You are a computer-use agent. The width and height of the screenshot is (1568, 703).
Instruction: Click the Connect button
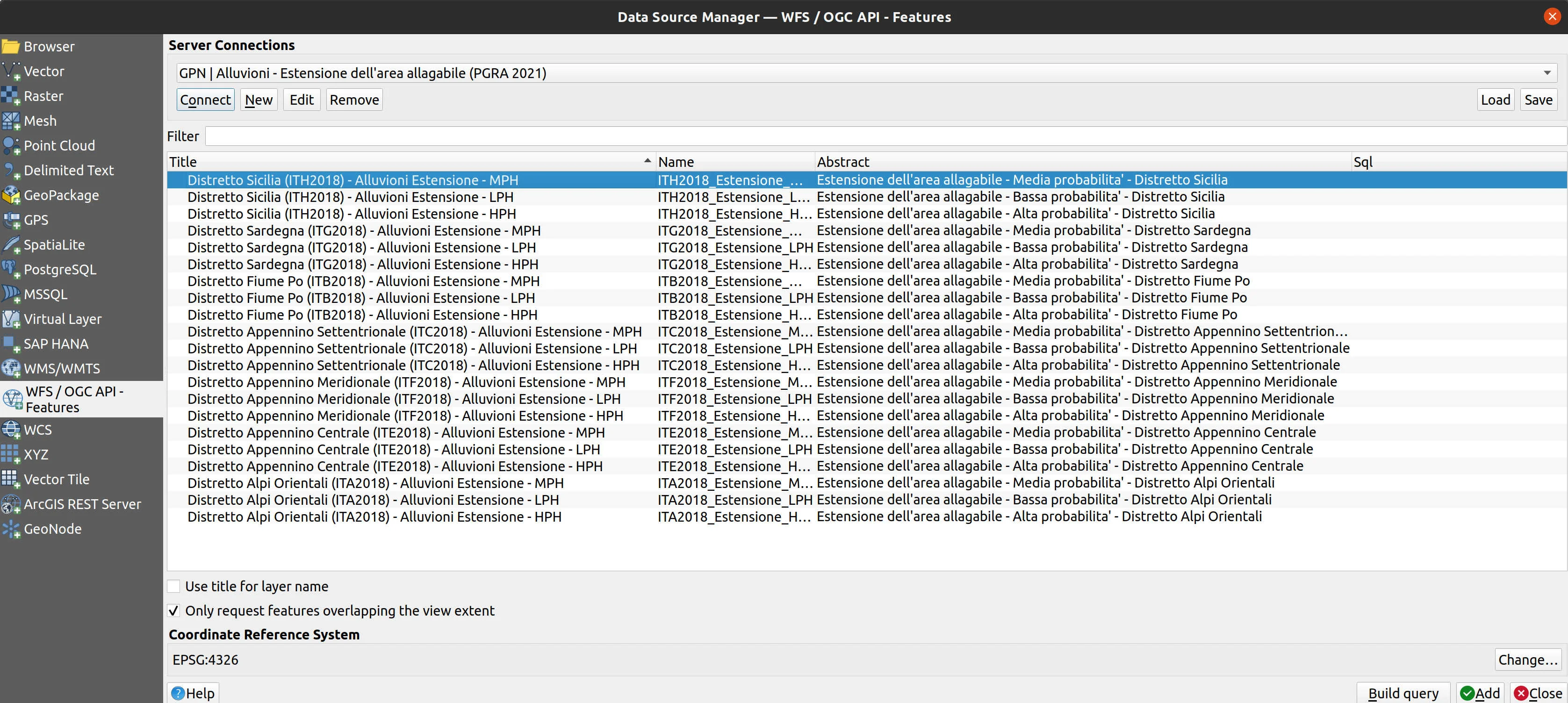coord(205,100)
